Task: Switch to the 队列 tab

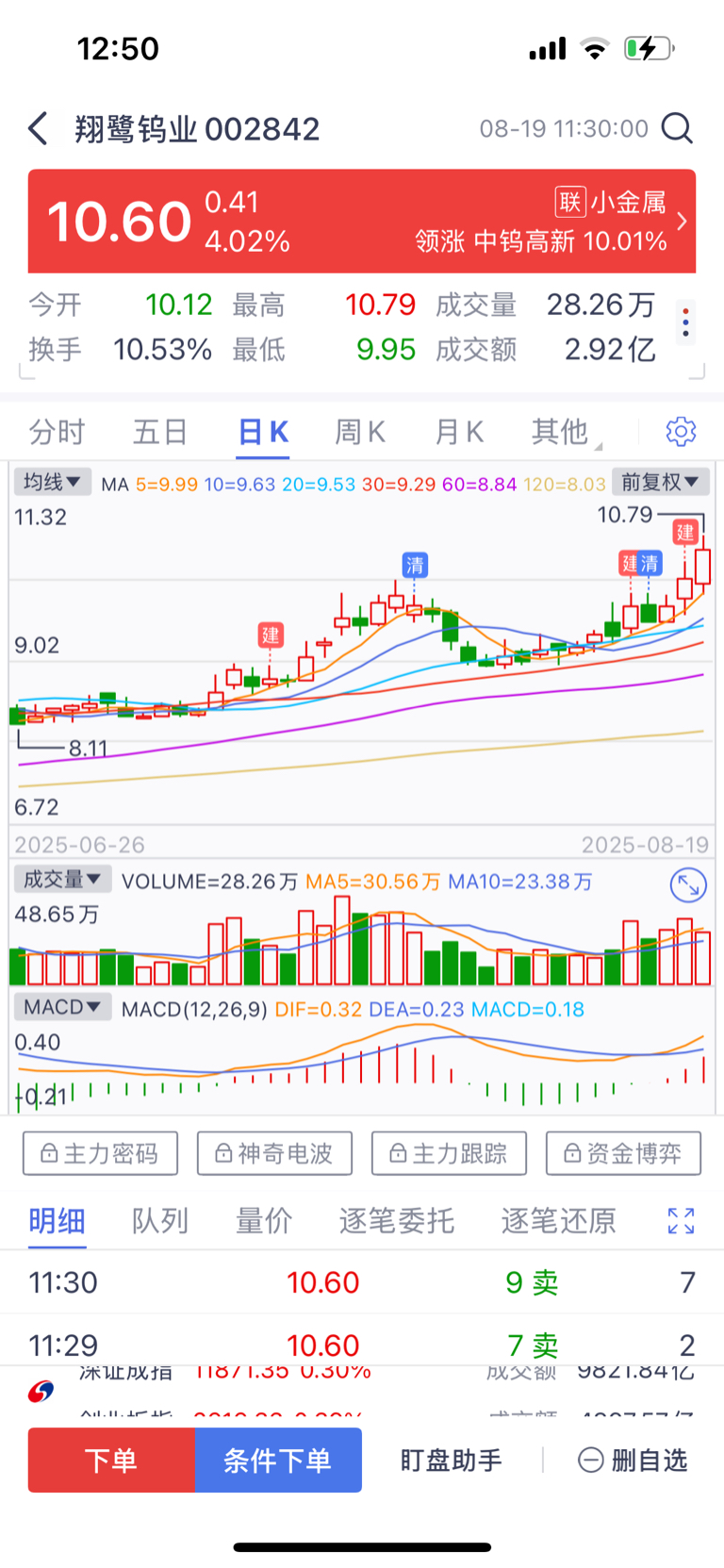Action: 160,1221
